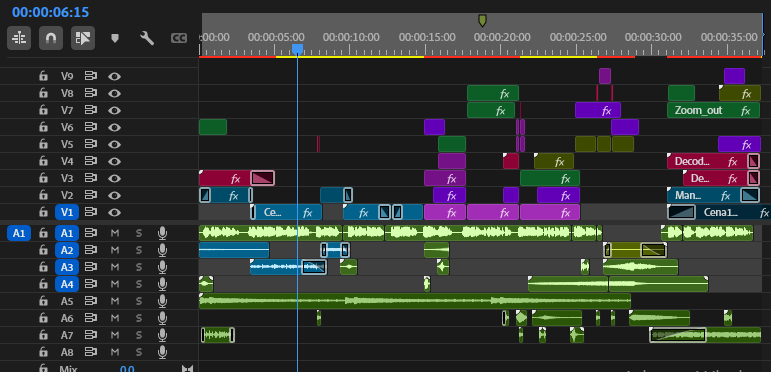Toggle V4 track lock

[x=43, y=161]
